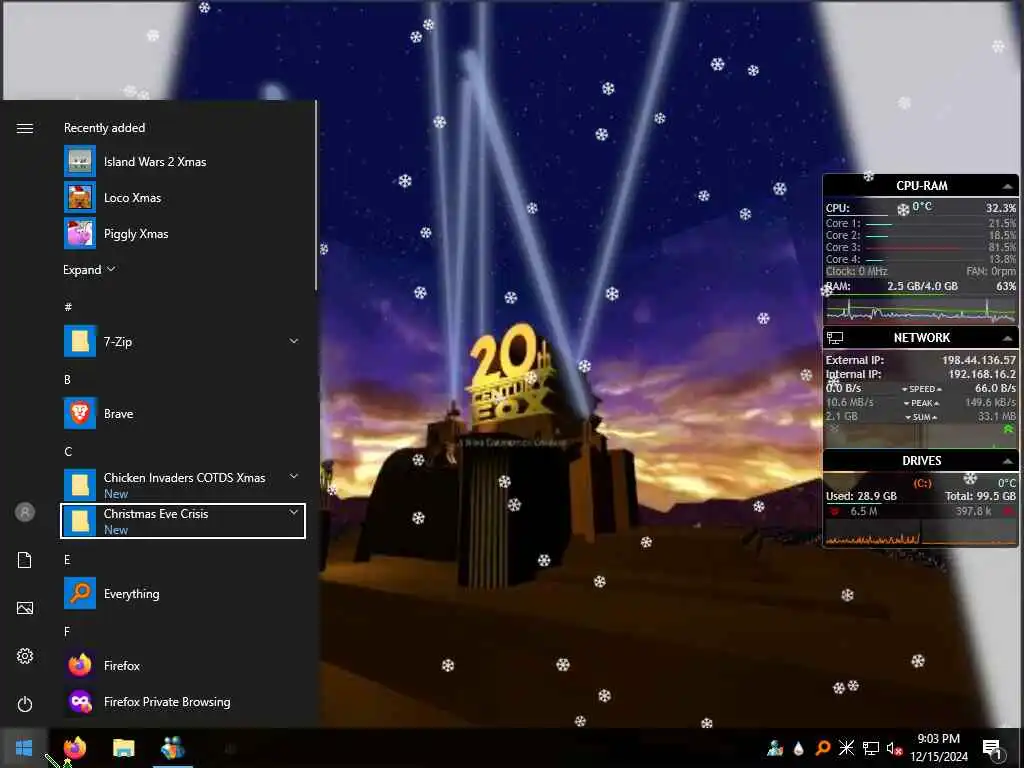Click the Total: 99.5 GB drive label
The height and width of the screenshot is (768, 1024).
coord(980,496)
